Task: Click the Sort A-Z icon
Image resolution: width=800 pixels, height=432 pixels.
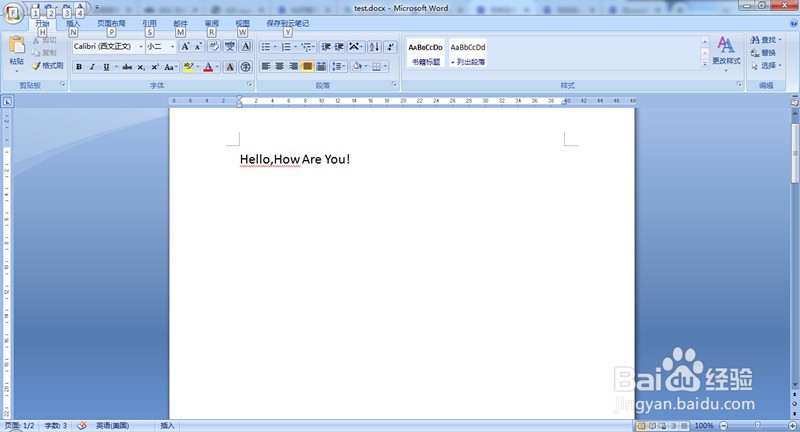Action: (374, 47)
